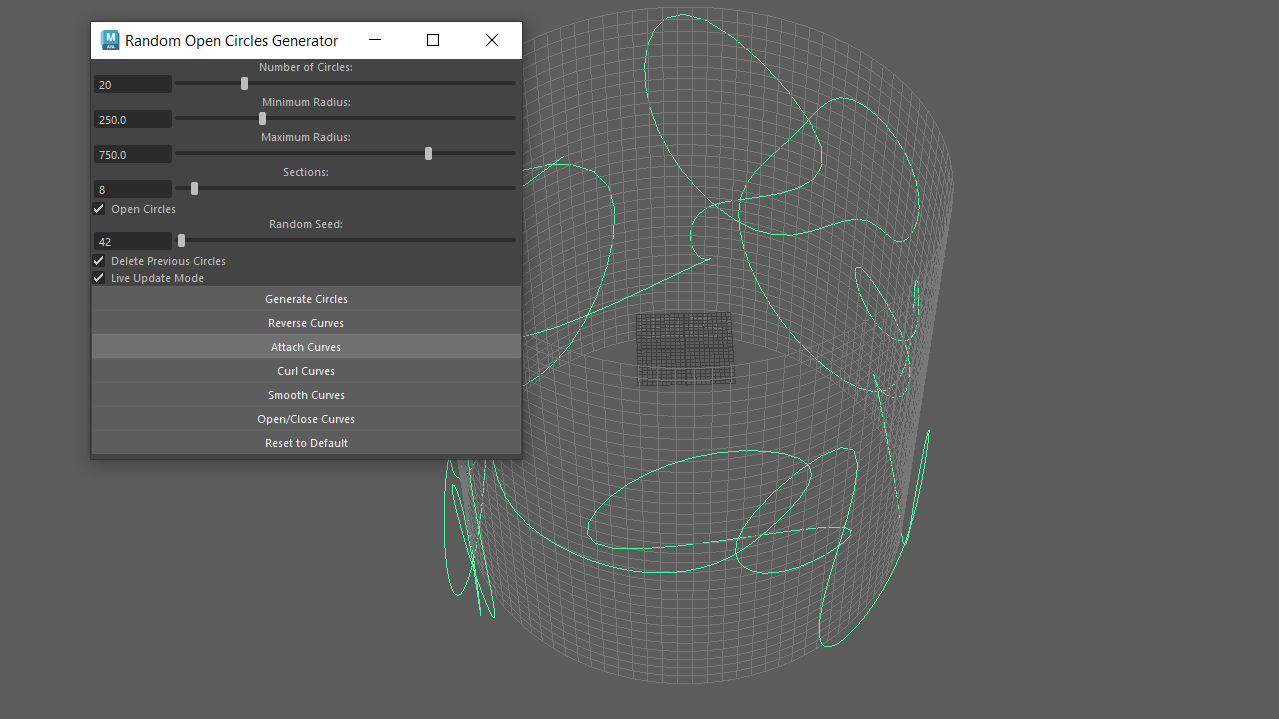
Task: Select the Minimum Radius input showing 250.0
Action: point(132,119)
